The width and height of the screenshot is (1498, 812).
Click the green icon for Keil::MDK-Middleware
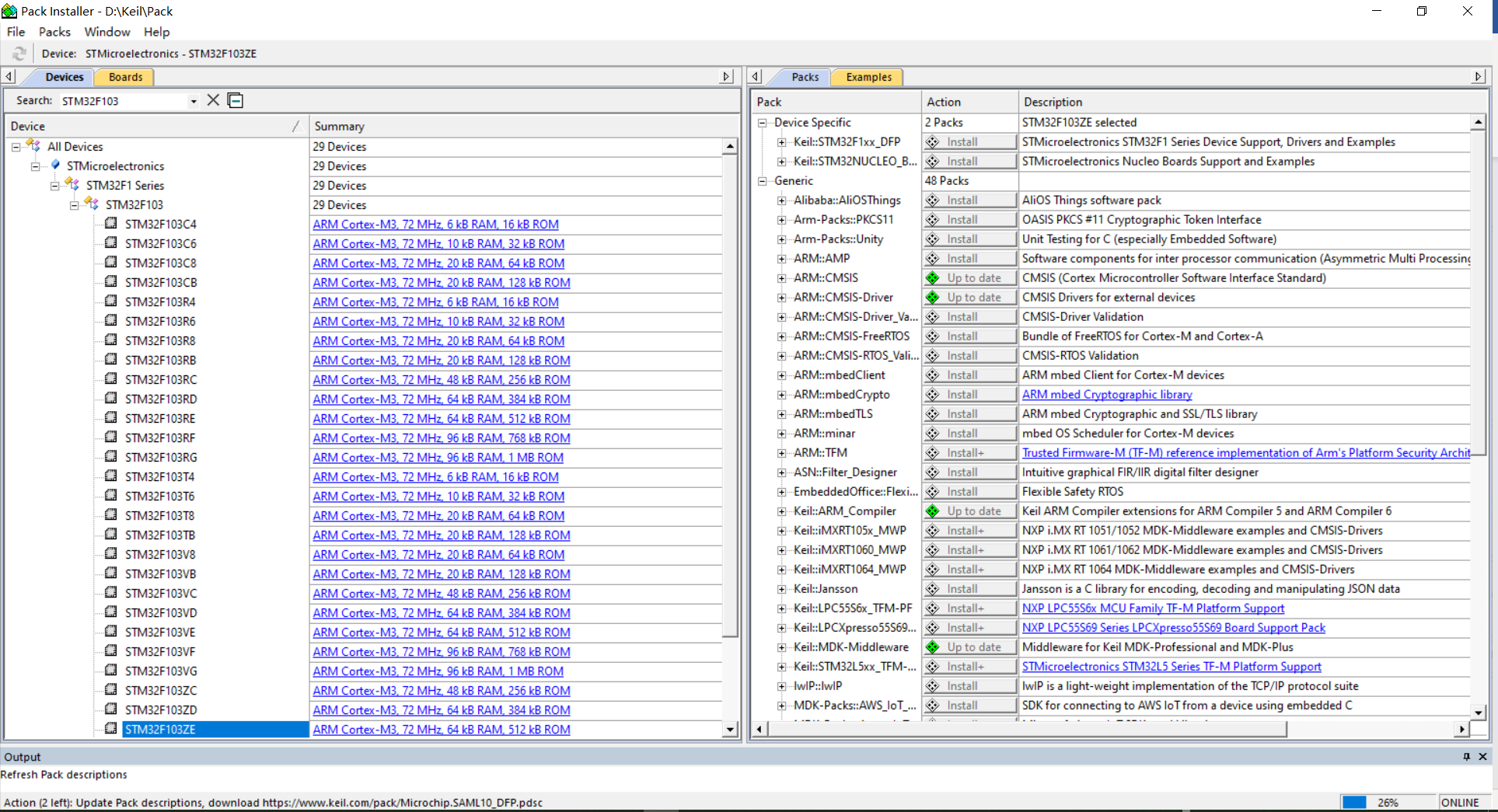[933, 647]
